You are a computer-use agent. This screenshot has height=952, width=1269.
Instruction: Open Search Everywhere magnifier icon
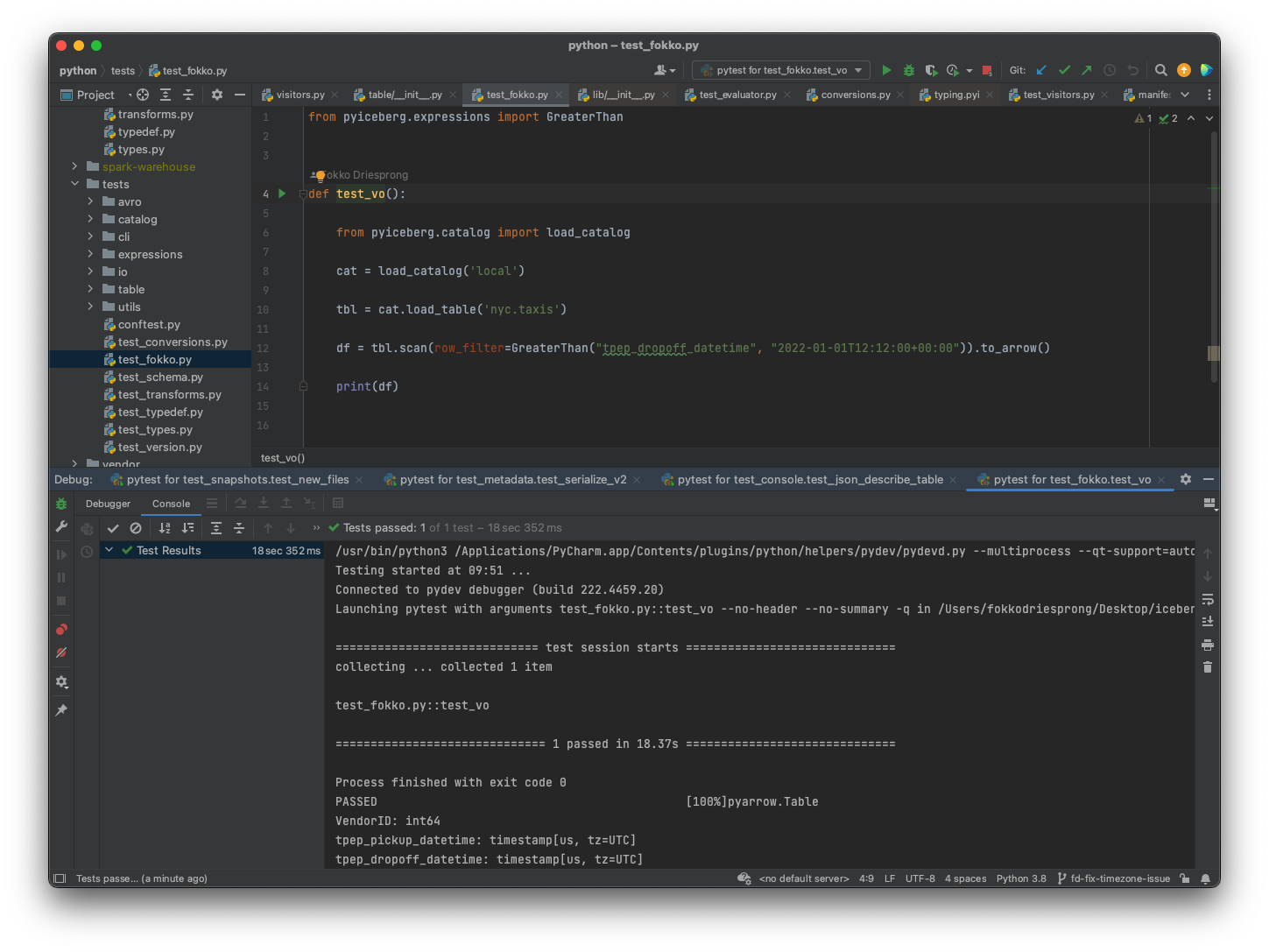click(x=1160, y=70)
